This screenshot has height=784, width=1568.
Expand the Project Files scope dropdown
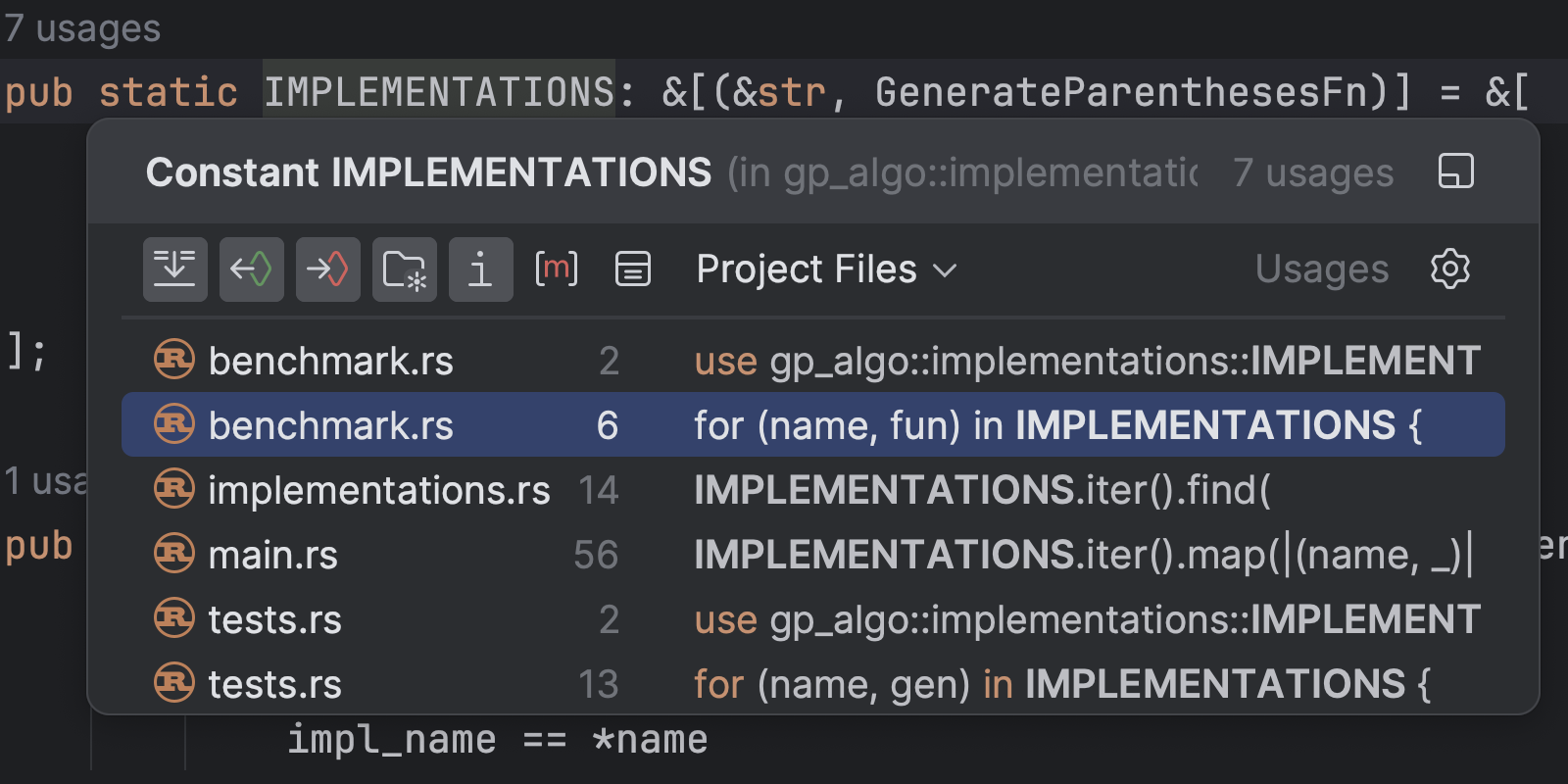point(825,269)
